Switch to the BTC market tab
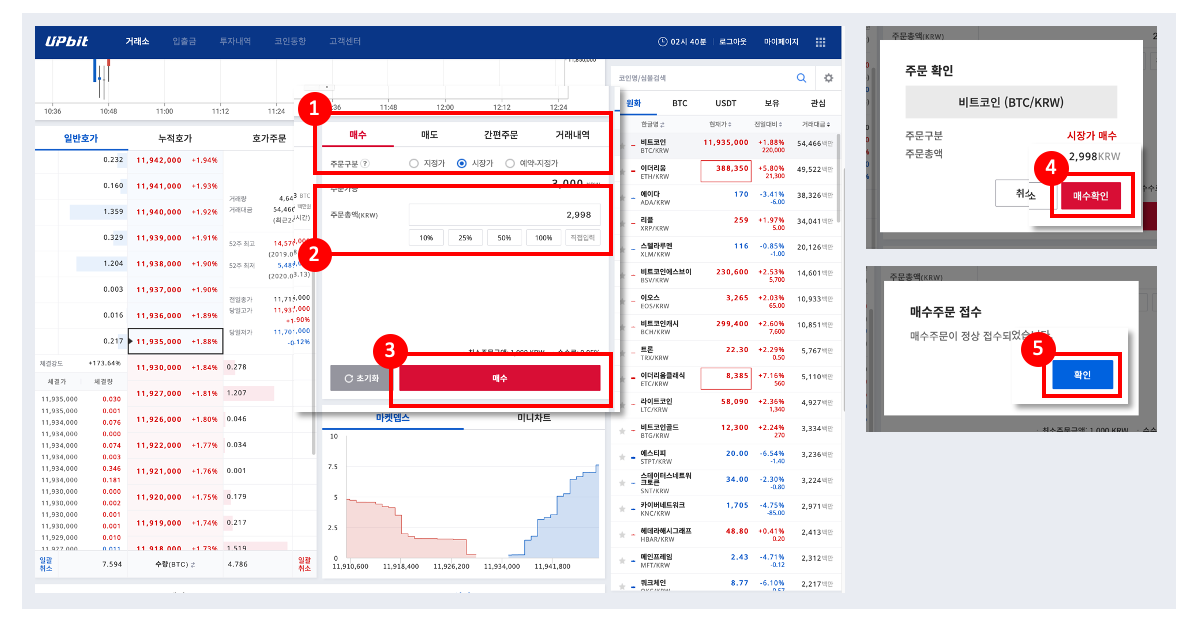Screen dimensions: 1198x620 680,103
